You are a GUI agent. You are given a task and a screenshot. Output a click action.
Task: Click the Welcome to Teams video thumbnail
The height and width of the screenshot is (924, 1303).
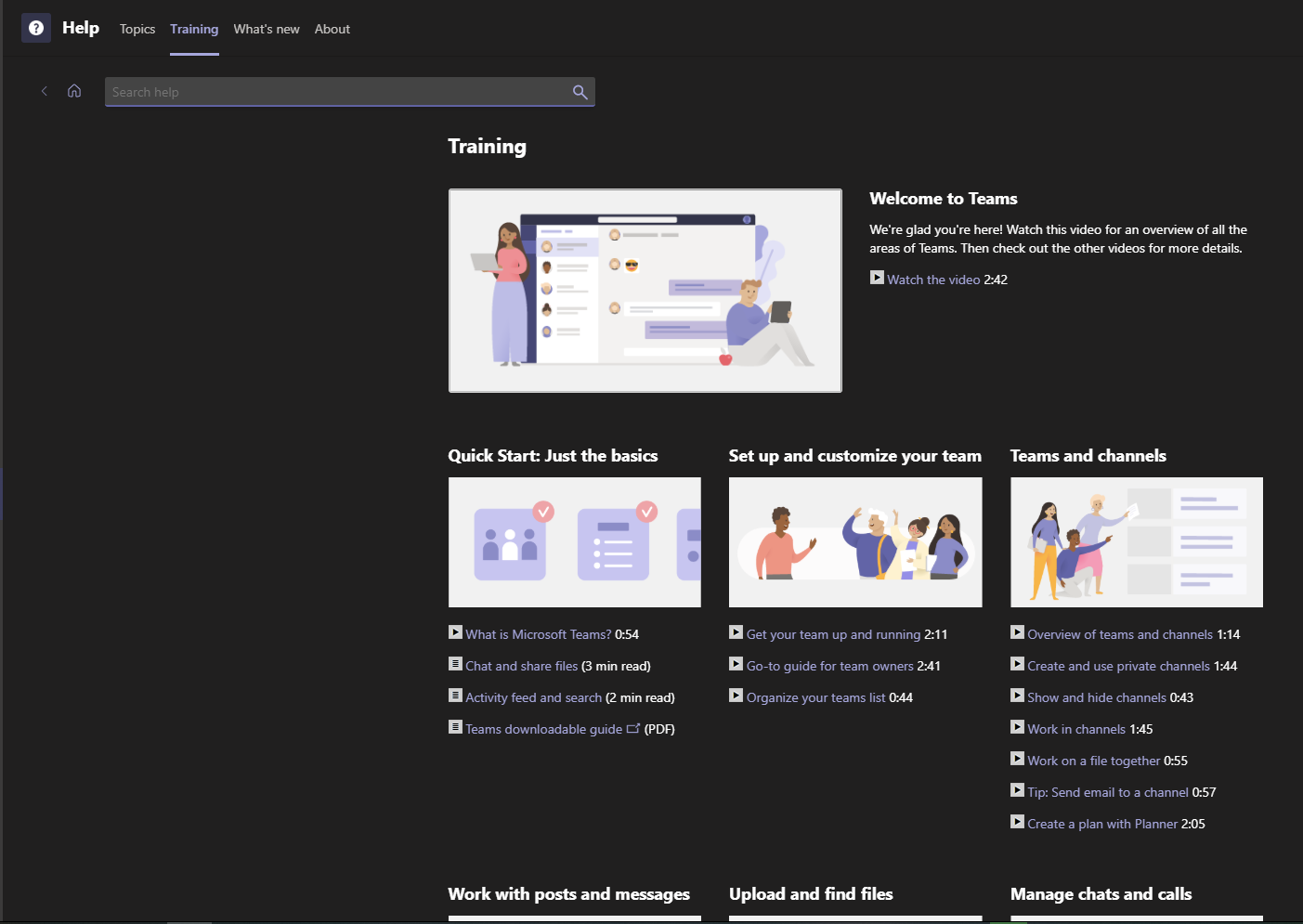[x=645, y=290]
